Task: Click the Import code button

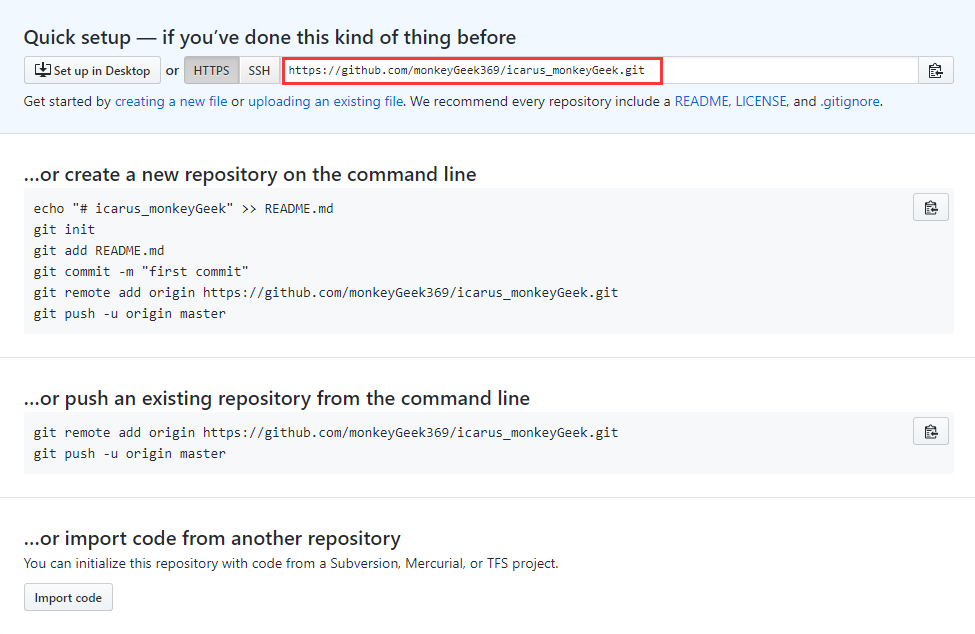Action: tap(68, 597)
